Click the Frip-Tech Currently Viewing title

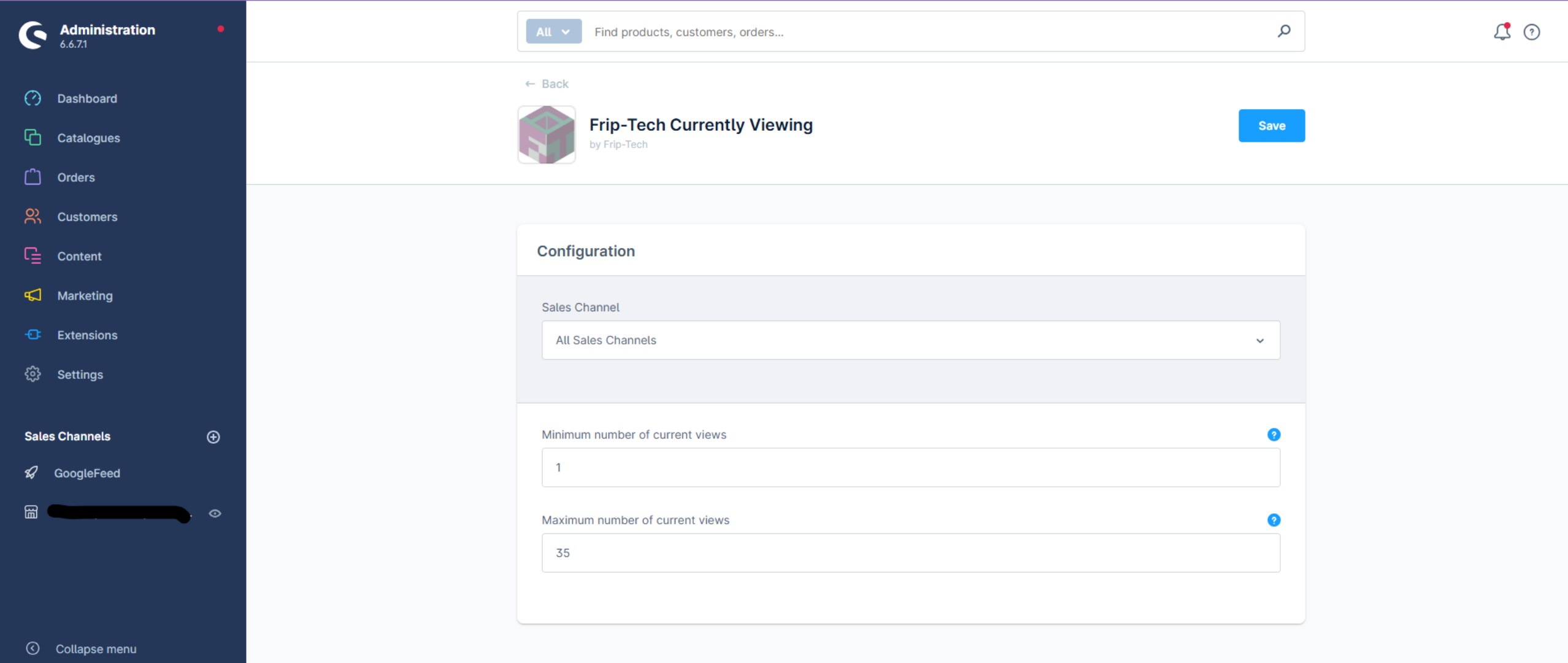(701, 125)
